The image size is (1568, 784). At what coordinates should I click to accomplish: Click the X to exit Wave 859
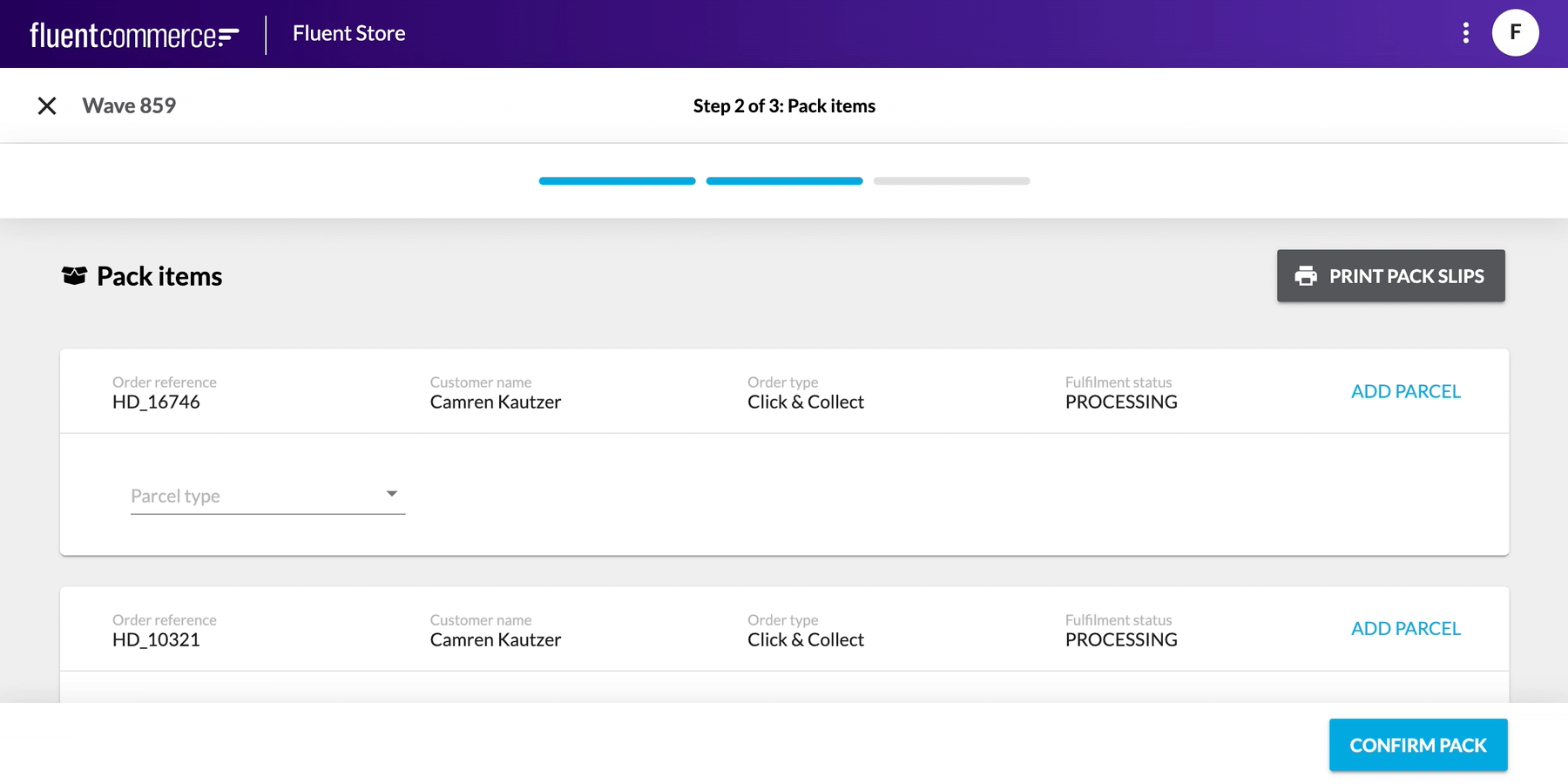(46, 105)
